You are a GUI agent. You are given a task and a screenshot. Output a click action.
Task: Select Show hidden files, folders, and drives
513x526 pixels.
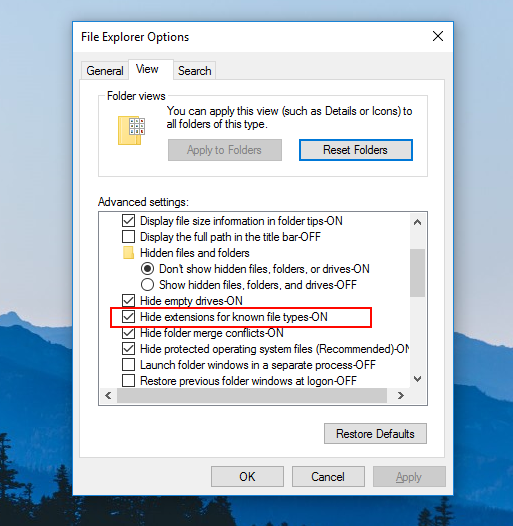[147, 285]
